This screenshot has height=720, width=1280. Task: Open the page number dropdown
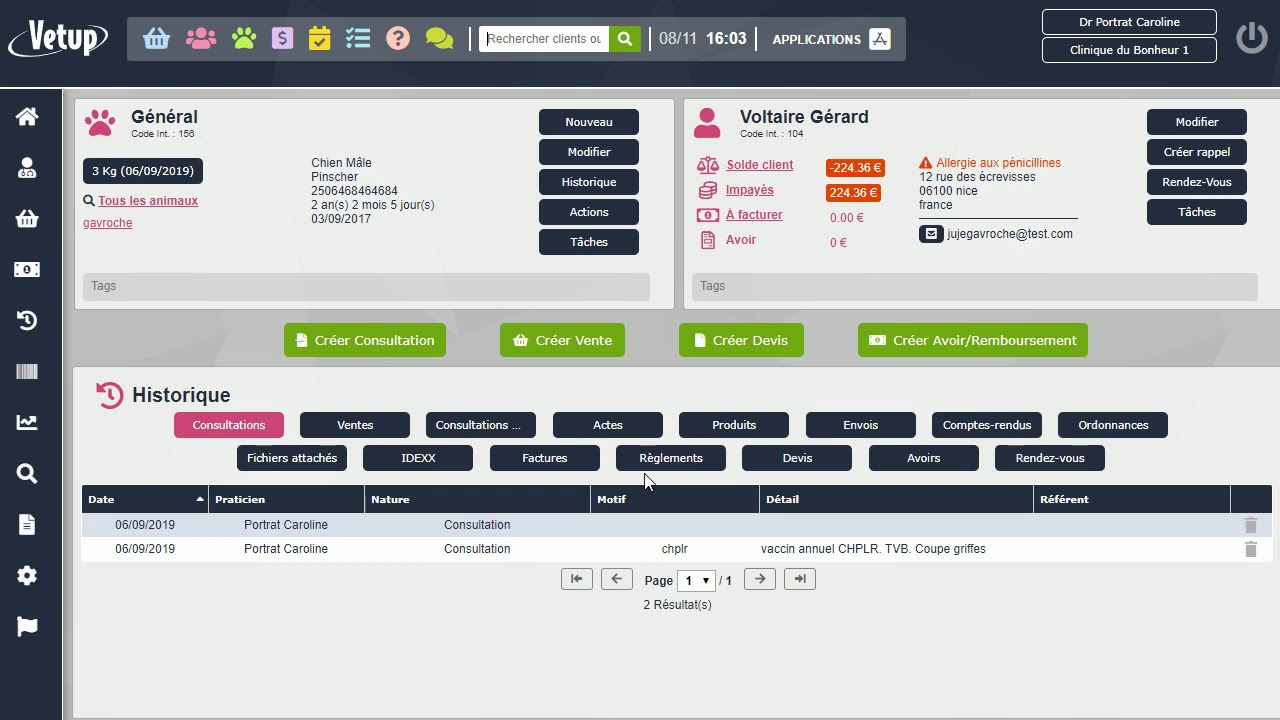[x=696, y=581]
